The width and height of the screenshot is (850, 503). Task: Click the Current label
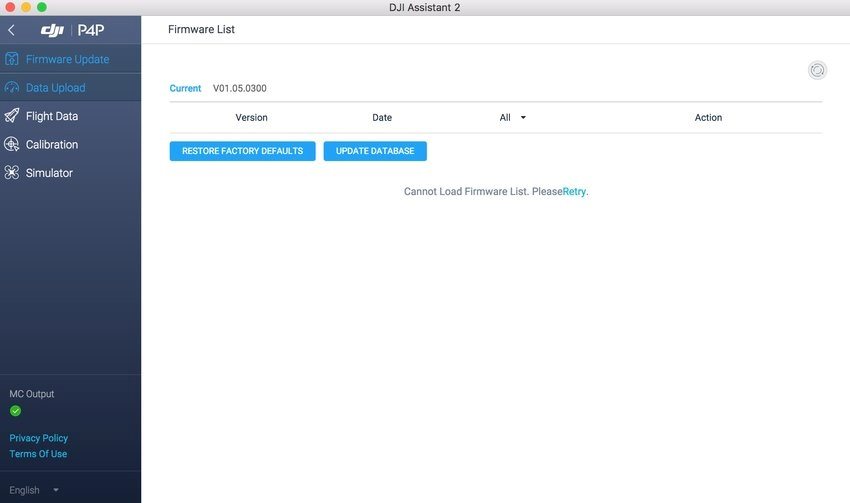pyautogui.click(x=185, y=88)
